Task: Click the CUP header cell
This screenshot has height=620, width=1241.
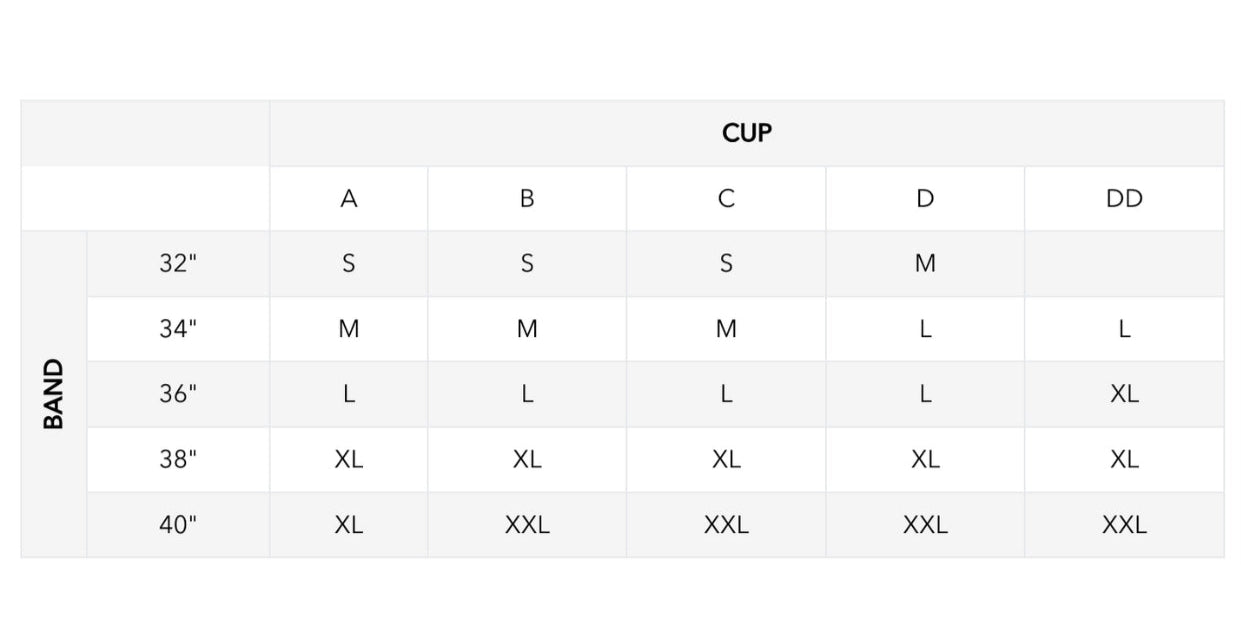Action: click(x=746, y=133)
